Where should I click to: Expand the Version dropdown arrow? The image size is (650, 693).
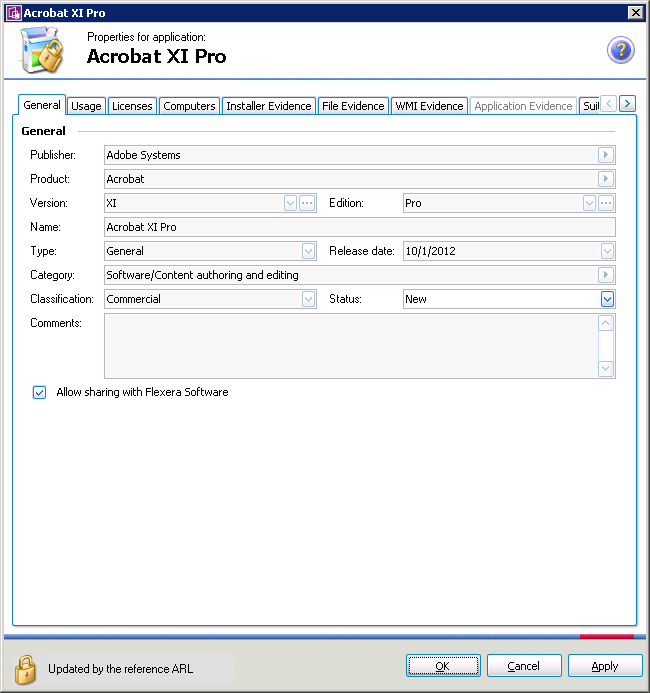290,203
